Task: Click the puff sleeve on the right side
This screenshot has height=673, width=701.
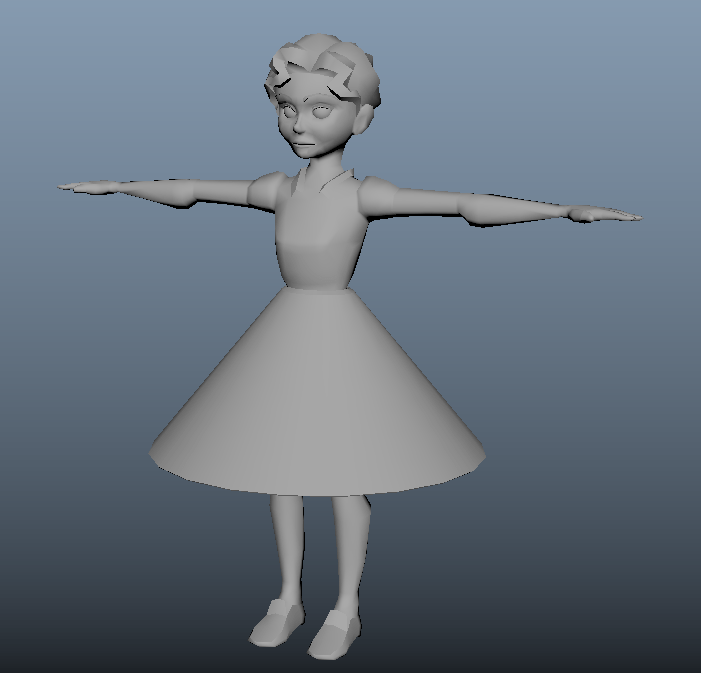Action: [x=380, y=197]
